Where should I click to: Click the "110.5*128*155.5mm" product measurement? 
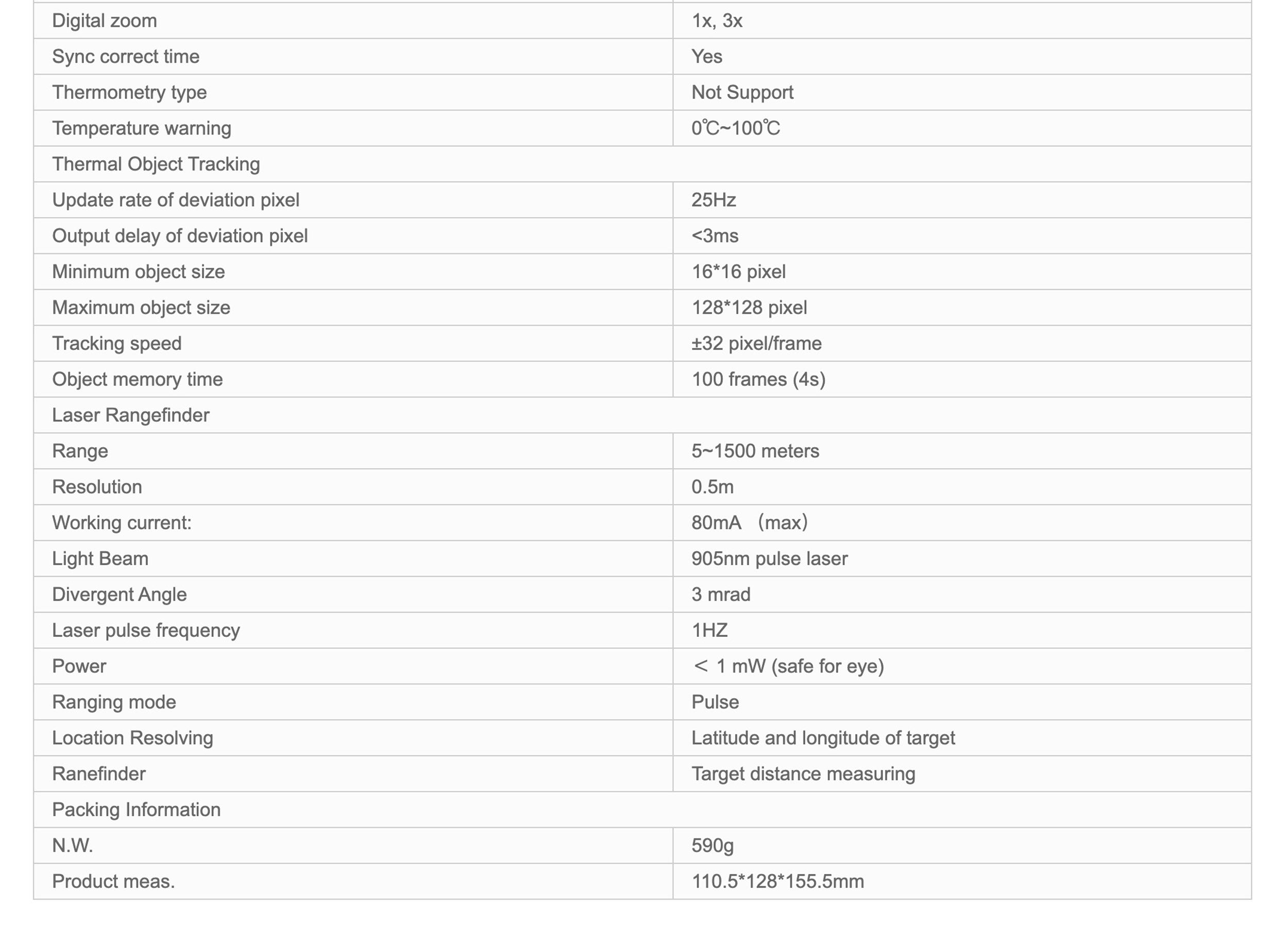point(777,882)
